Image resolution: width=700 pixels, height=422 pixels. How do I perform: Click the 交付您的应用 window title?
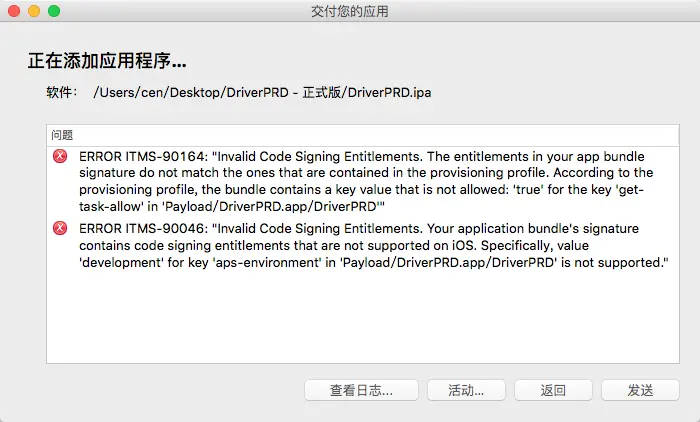click(x=350, y=11)
